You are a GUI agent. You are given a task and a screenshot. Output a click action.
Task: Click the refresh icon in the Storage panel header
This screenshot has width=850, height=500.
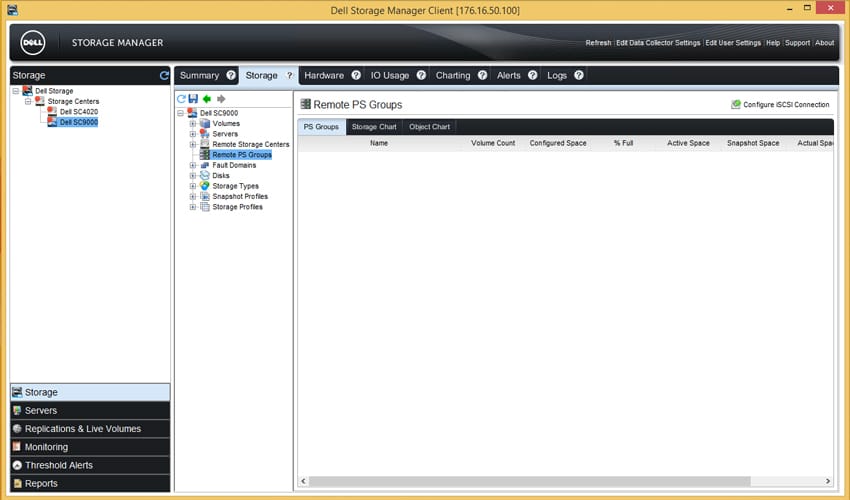click(164, 75)
